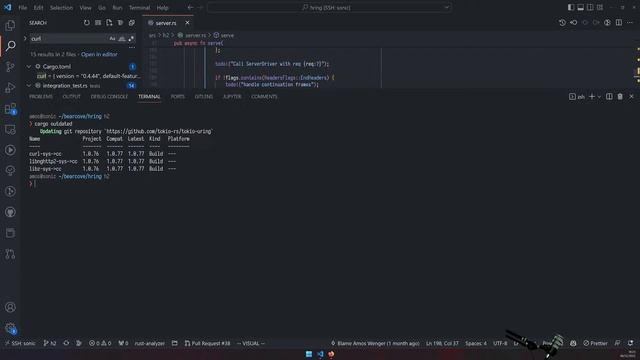Switch to the OUTPUT panel tab
The width and height of the screenshot is (640, 360).
pos(71,97)
